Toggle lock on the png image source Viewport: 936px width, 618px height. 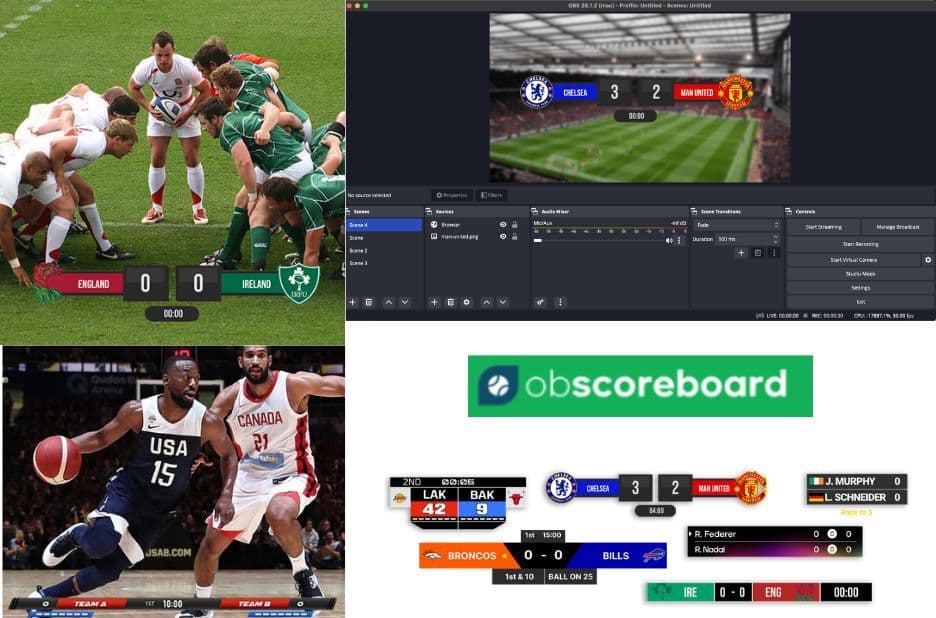point(515,236)
